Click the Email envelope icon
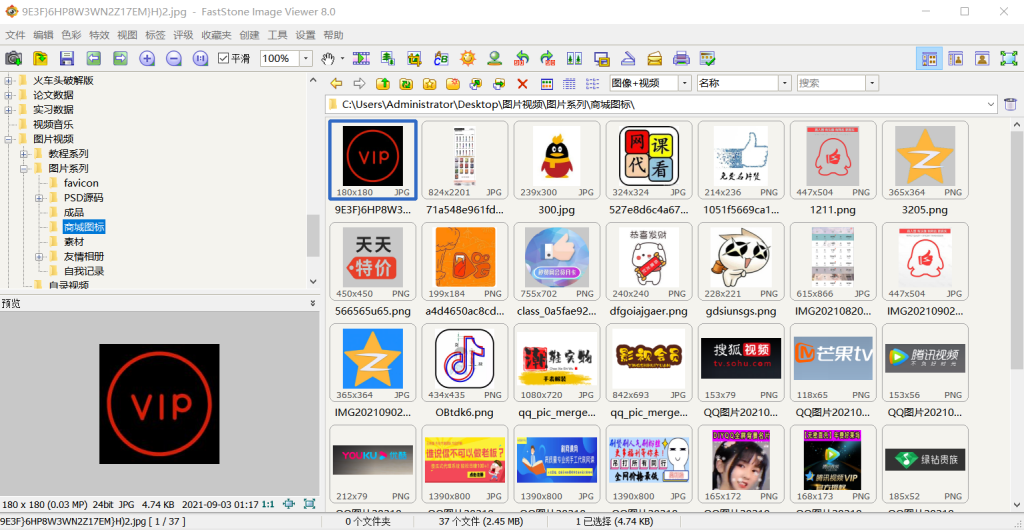1024x530 pixels. [654, 59]
